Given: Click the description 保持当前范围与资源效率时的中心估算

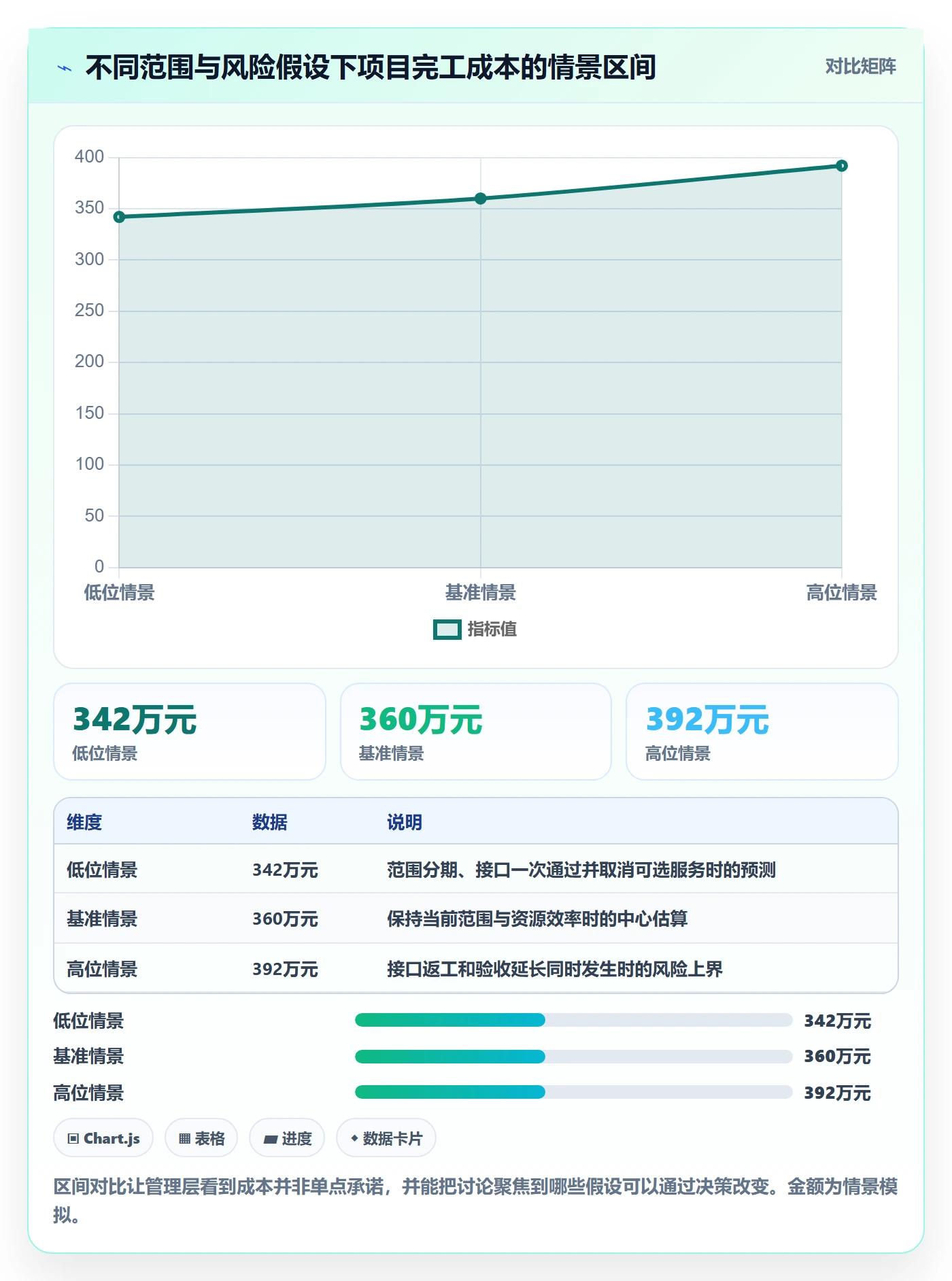Looking at the screenshot, I should (537, 919).
